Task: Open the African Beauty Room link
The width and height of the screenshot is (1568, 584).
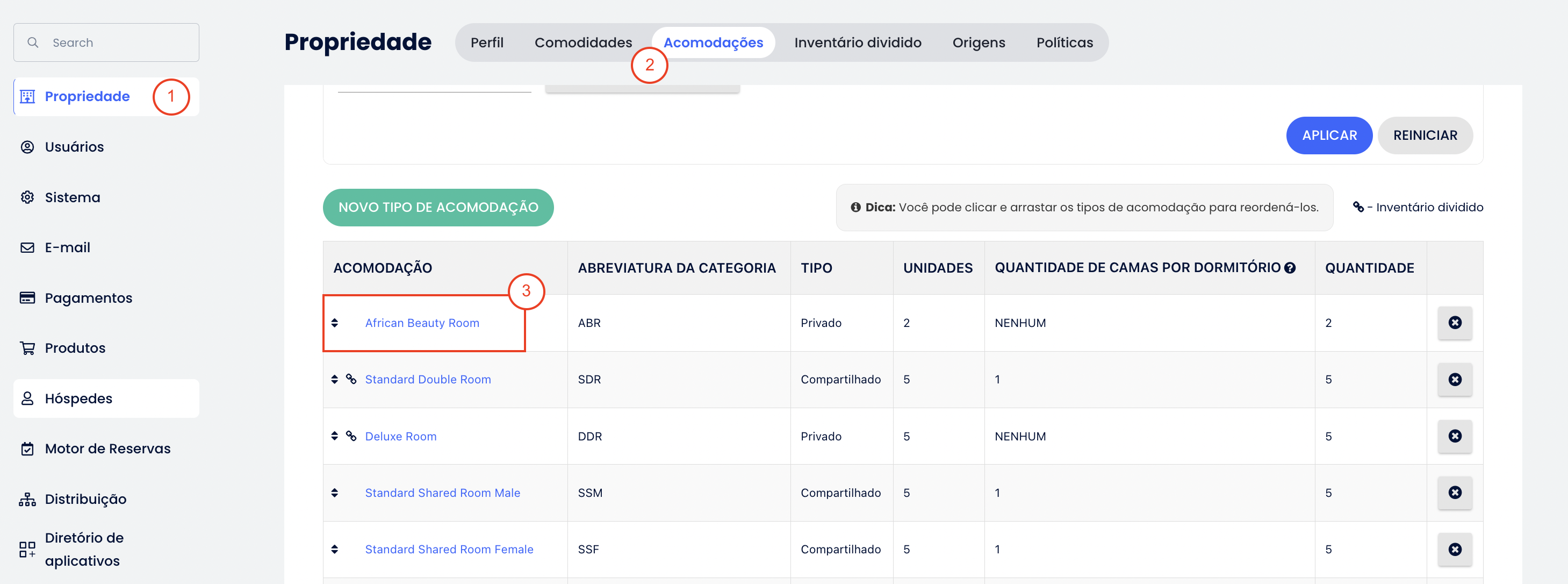Action: (x=422, y=323)
